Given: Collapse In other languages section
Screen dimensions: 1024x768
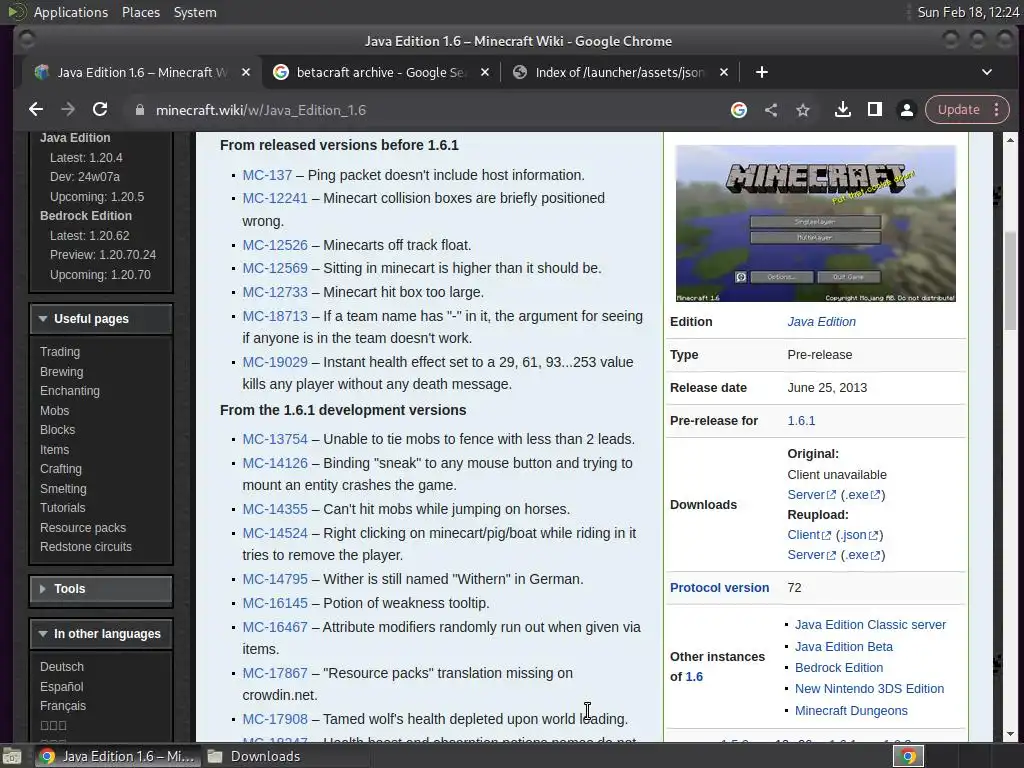Looking at the screenshot, I should pyautogui.click(x=101, y=634).
